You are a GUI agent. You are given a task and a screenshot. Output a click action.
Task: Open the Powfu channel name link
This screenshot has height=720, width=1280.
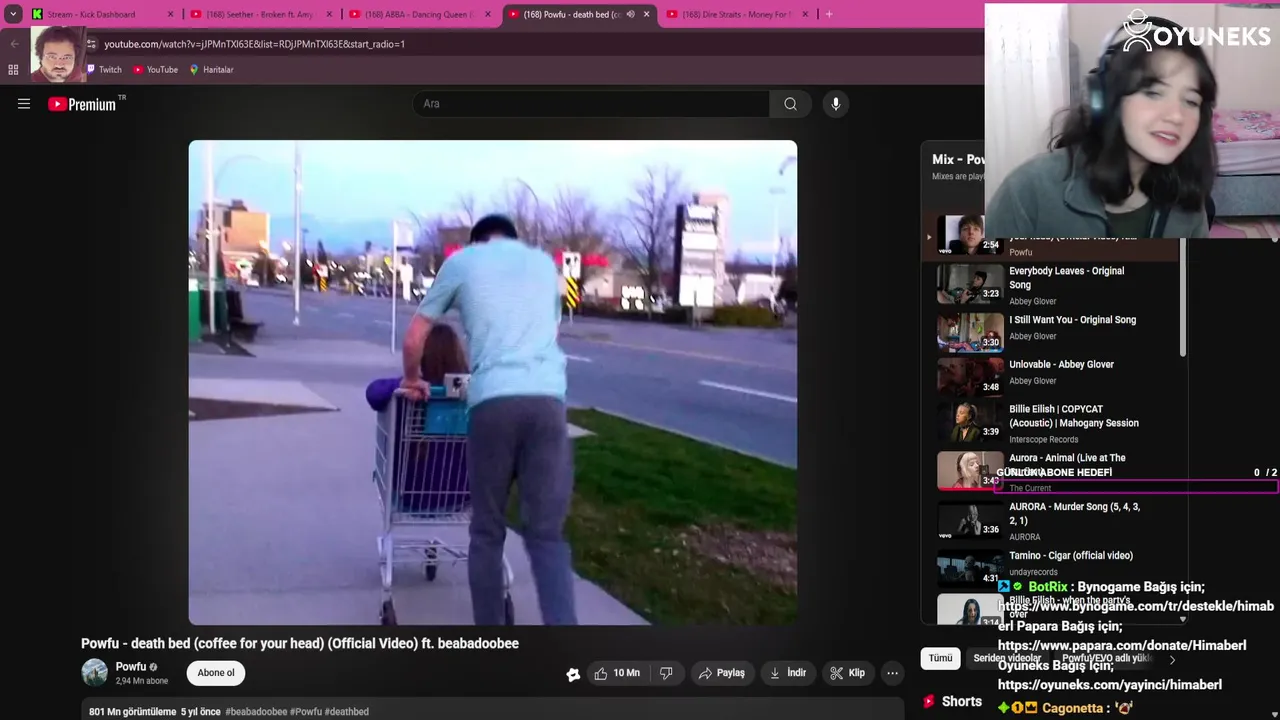point(131,667)
